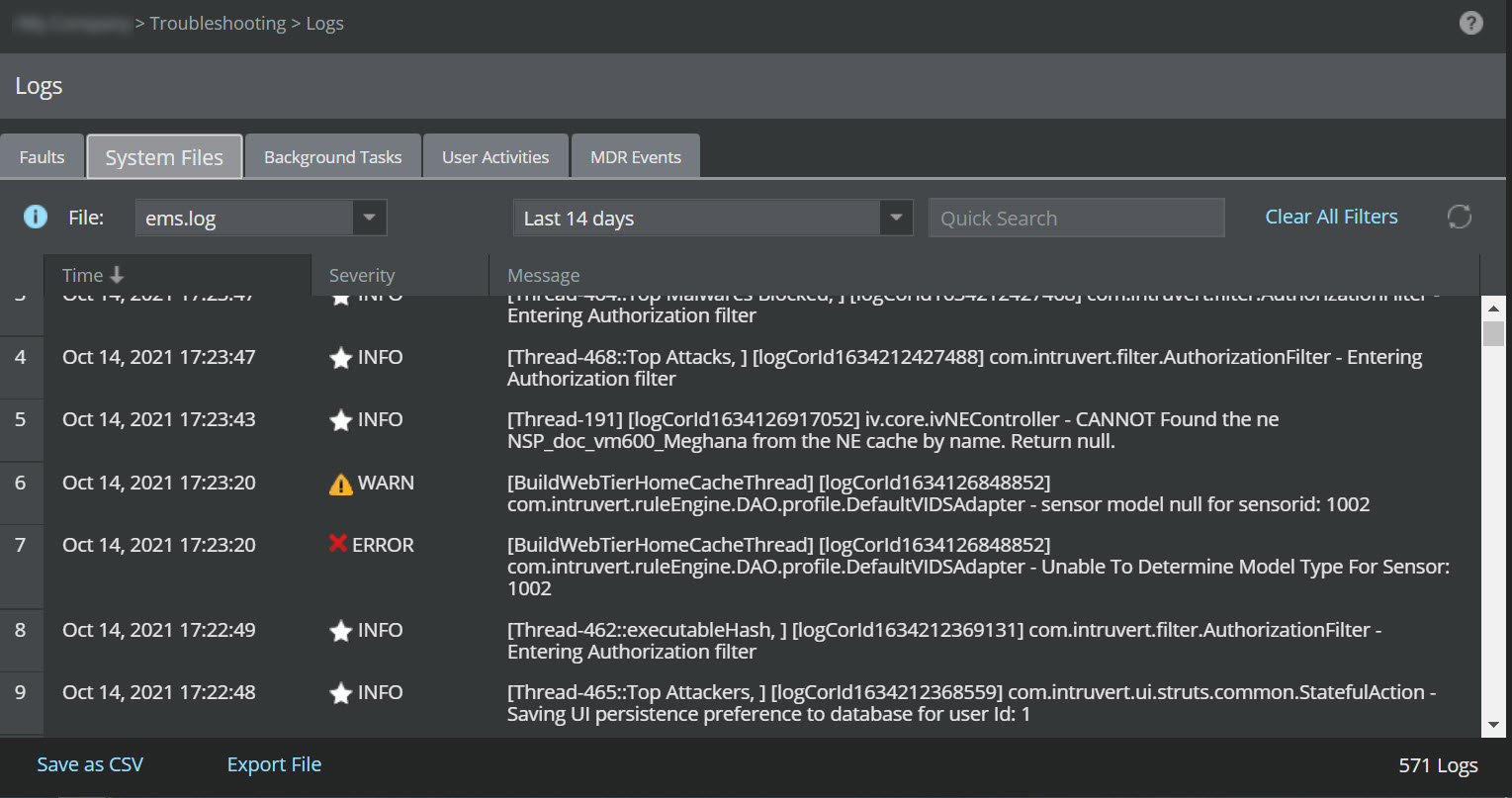Click the row number 9 cell
Image resolution: width=1512 pixels, height=798 pixels.
pos(21,703)
